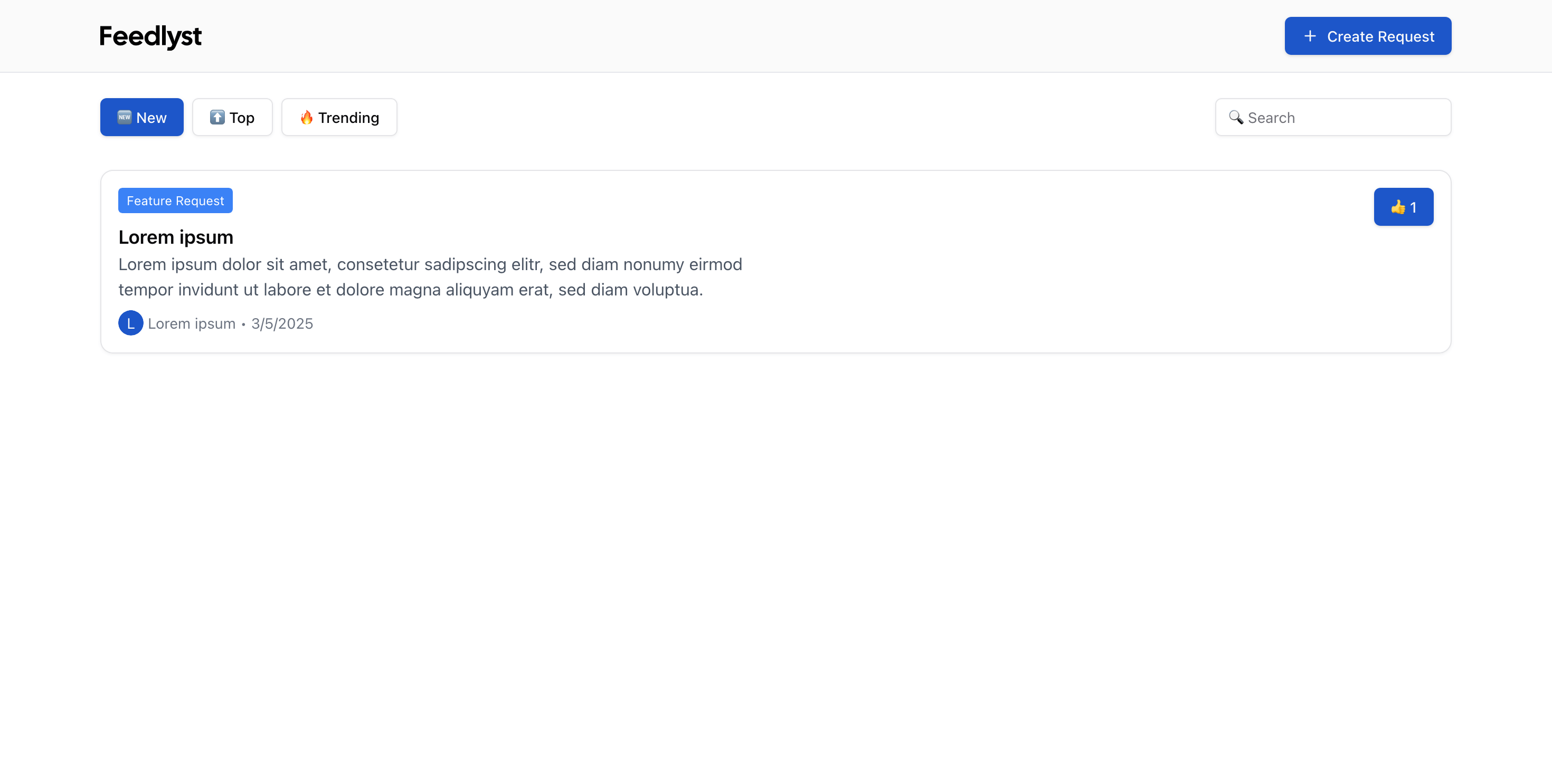Click the Feature Request tag
This screenshot has width=1552, height=784.
coord(175,200)
